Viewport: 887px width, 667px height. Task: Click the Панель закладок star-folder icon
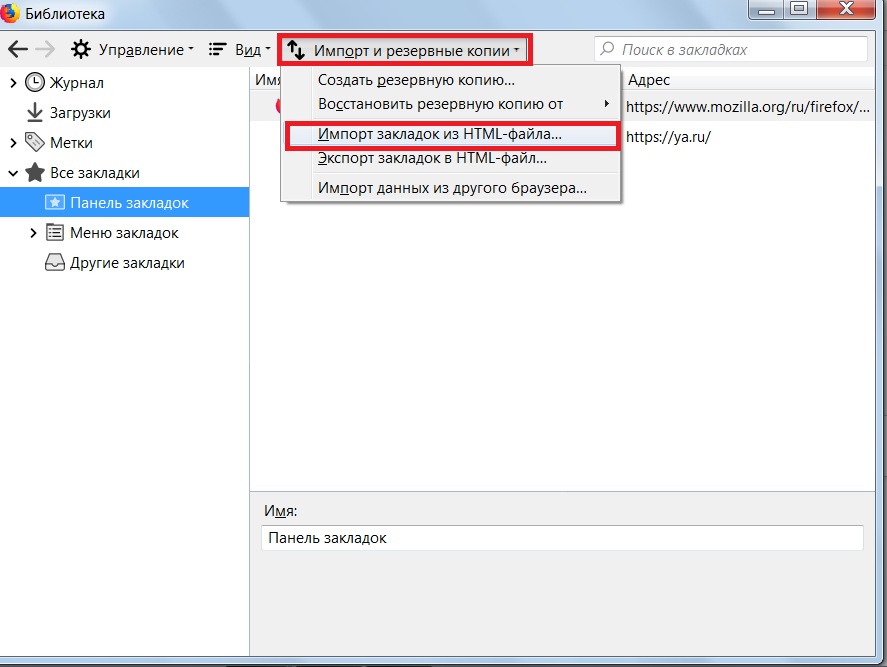point(55,203)
